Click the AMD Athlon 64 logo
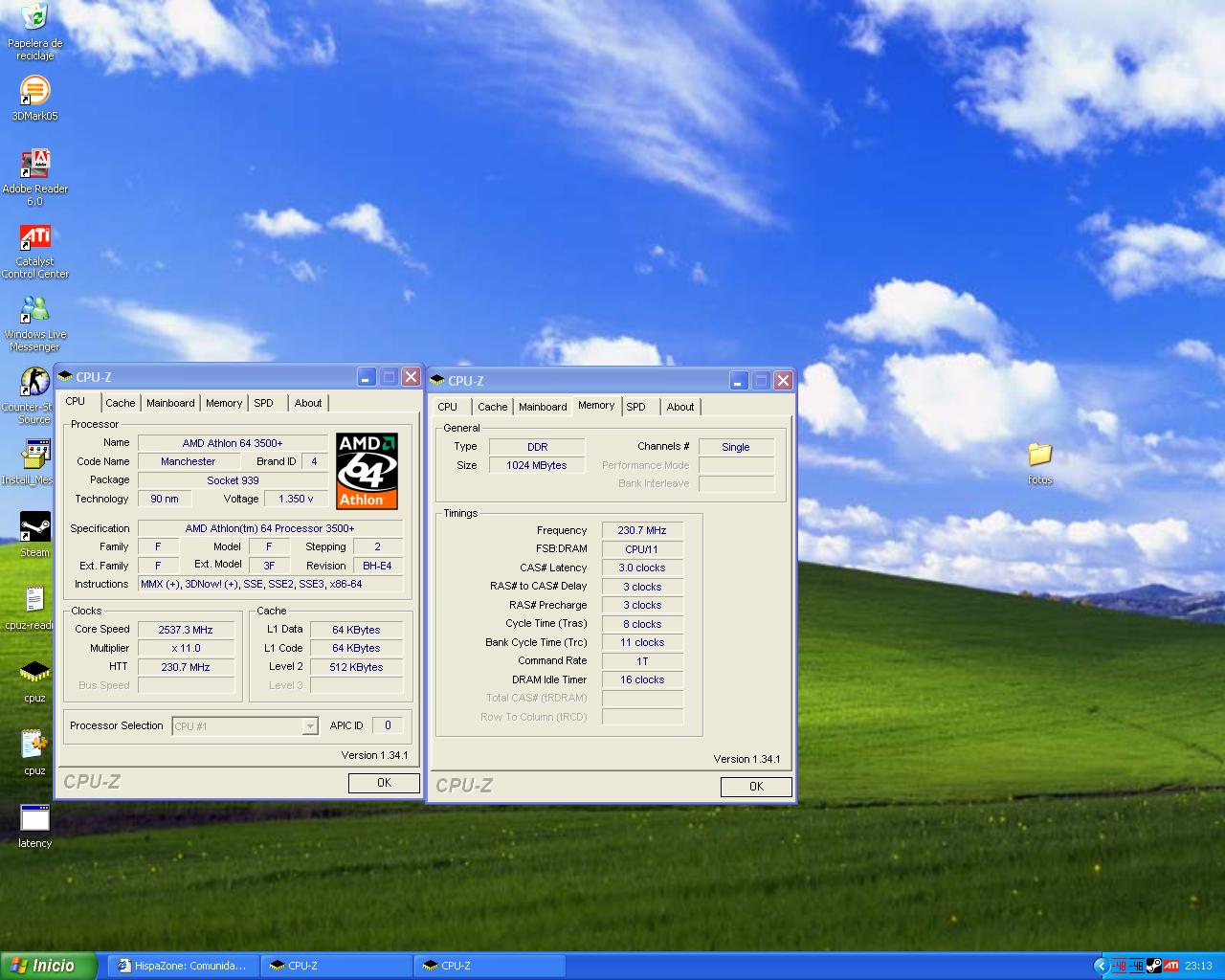The height and width of the screenshot is (980, 1225). [367, 471]
